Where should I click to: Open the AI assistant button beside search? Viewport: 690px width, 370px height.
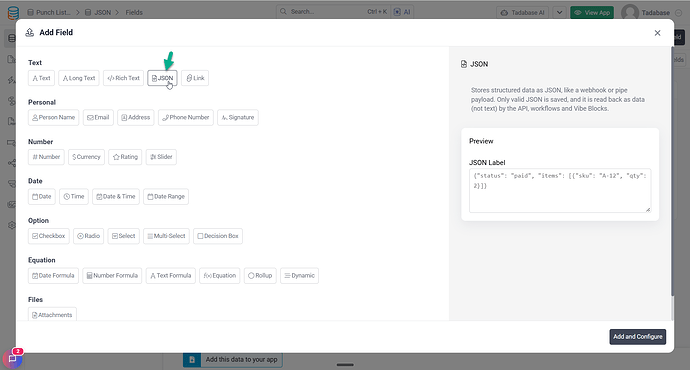[402, 12]
